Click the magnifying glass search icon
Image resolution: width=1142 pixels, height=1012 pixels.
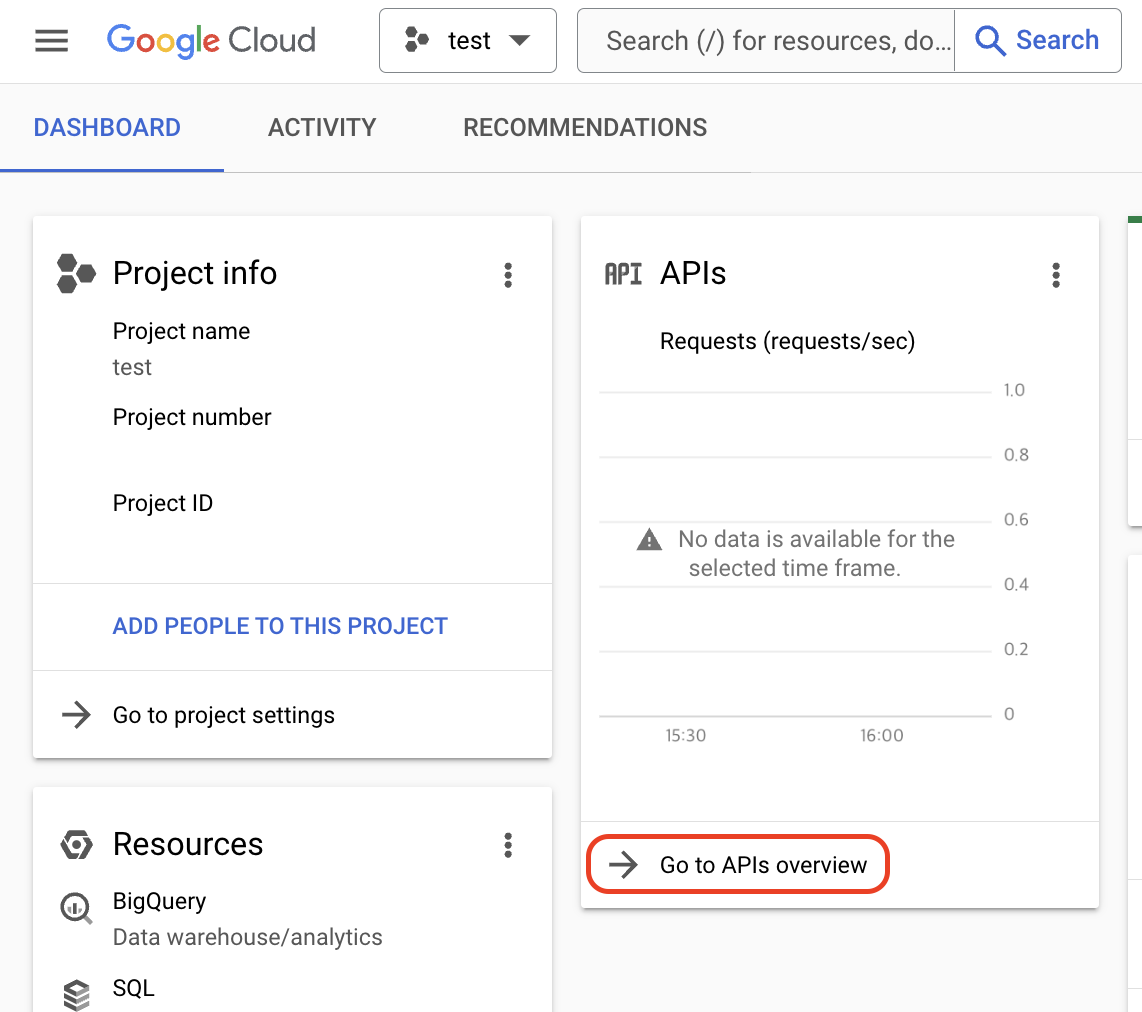point(990,41)
